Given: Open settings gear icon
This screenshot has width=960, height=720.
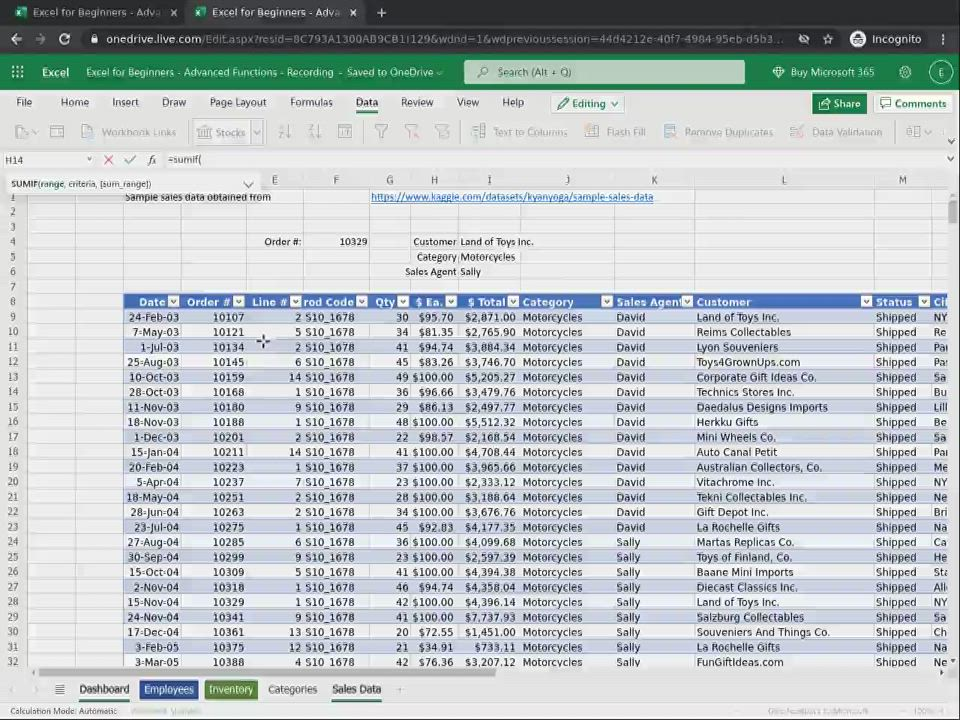Looking at the screenshot, I should tap(905, 72).
